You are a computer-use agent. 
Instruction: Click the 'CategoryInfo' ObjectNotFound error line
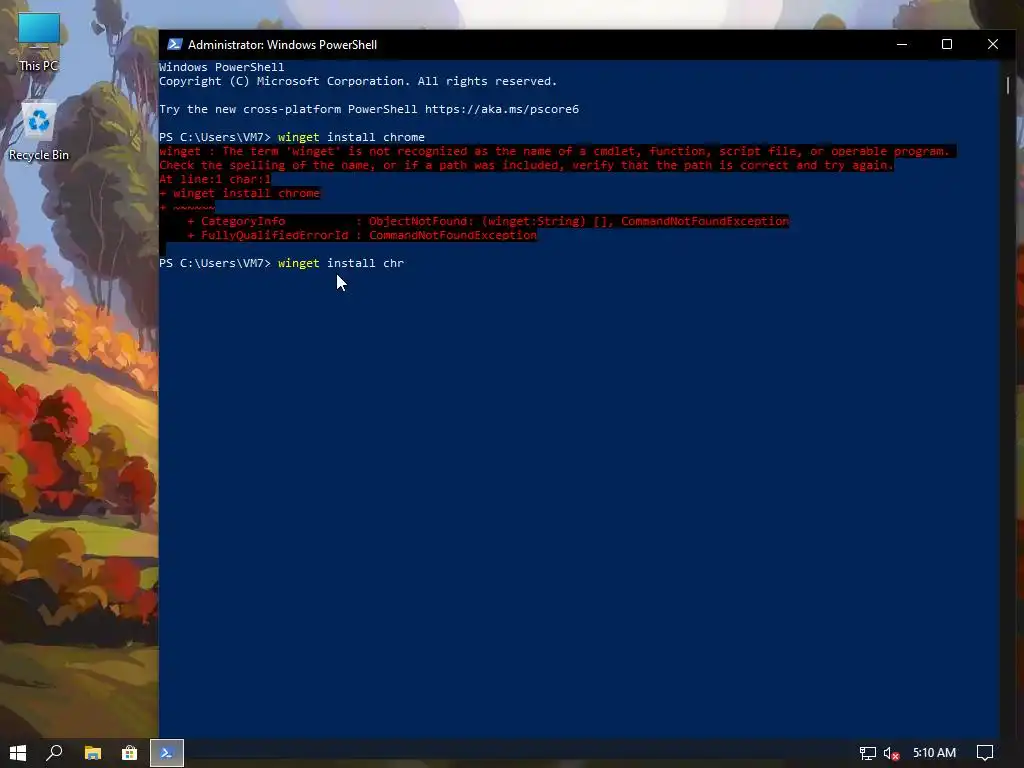488,221
